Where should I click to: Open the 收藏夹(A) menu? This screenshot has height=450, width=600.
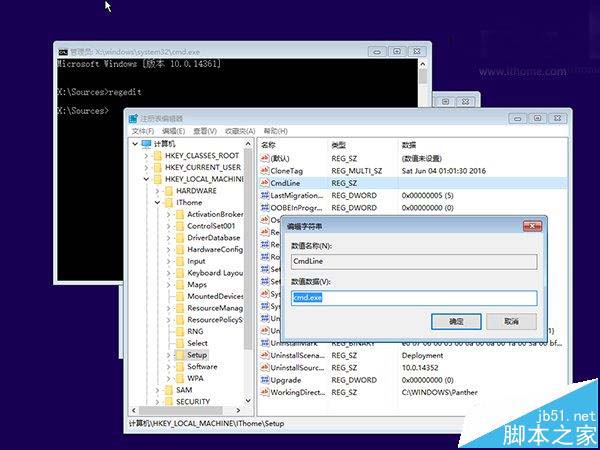240,131
